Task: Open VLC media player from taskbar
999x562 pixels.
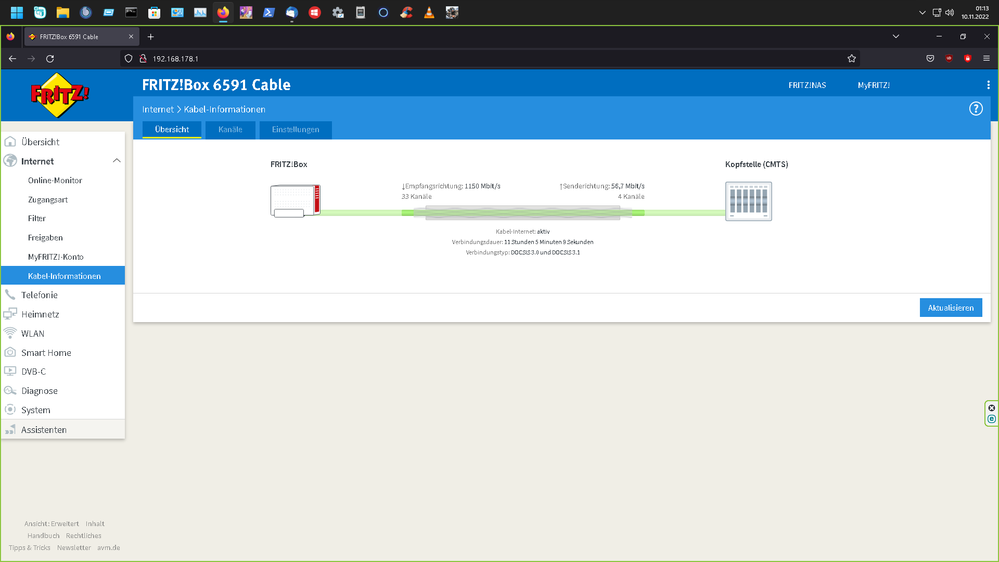Action: [429, 12]
